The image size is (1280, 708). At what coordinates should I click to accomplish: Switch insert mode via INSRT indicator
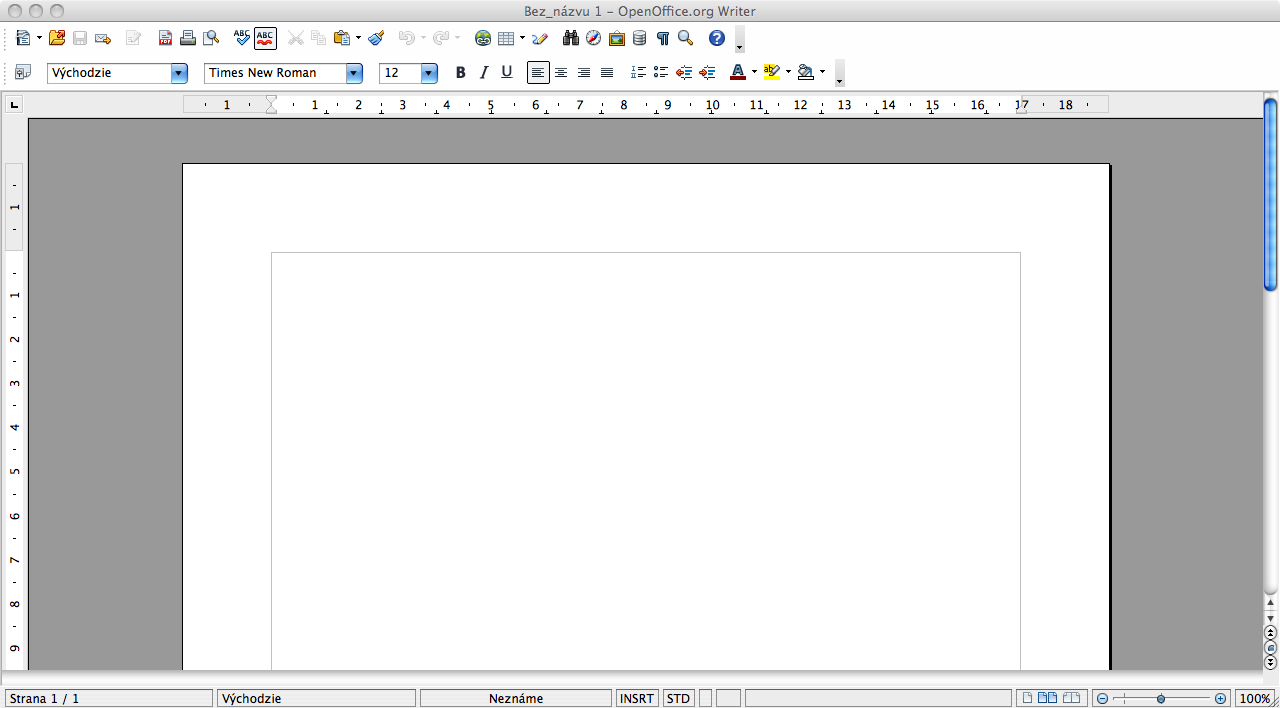pos(637,697)
